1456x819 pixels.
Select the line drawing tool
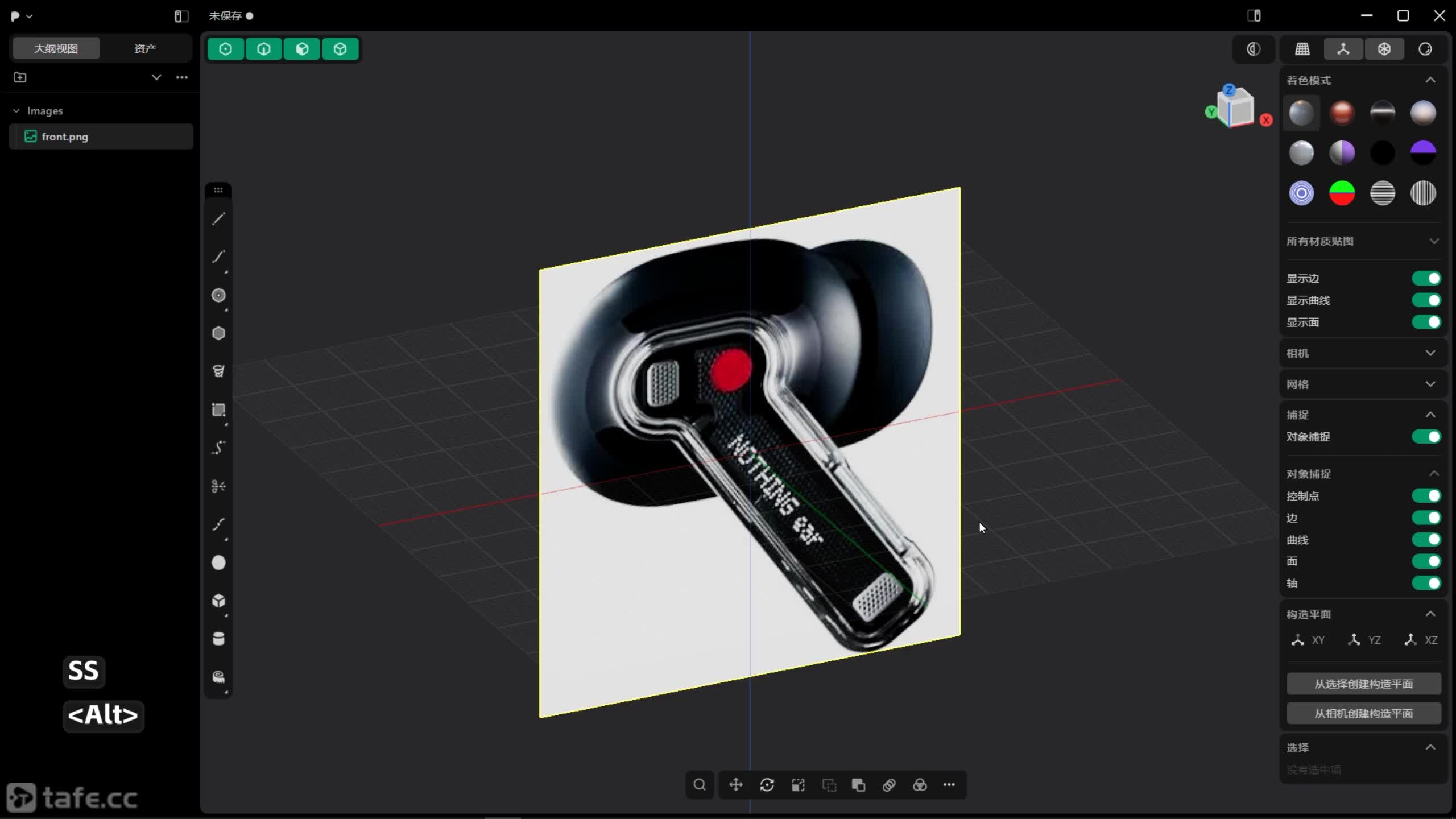tap(218, 219)
